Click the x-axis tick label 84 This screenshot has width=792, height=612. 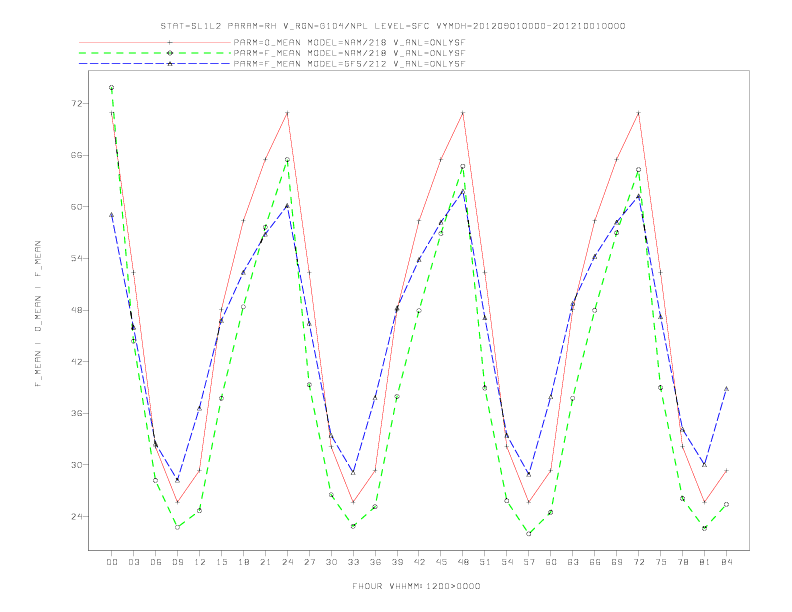coord(726,562)
